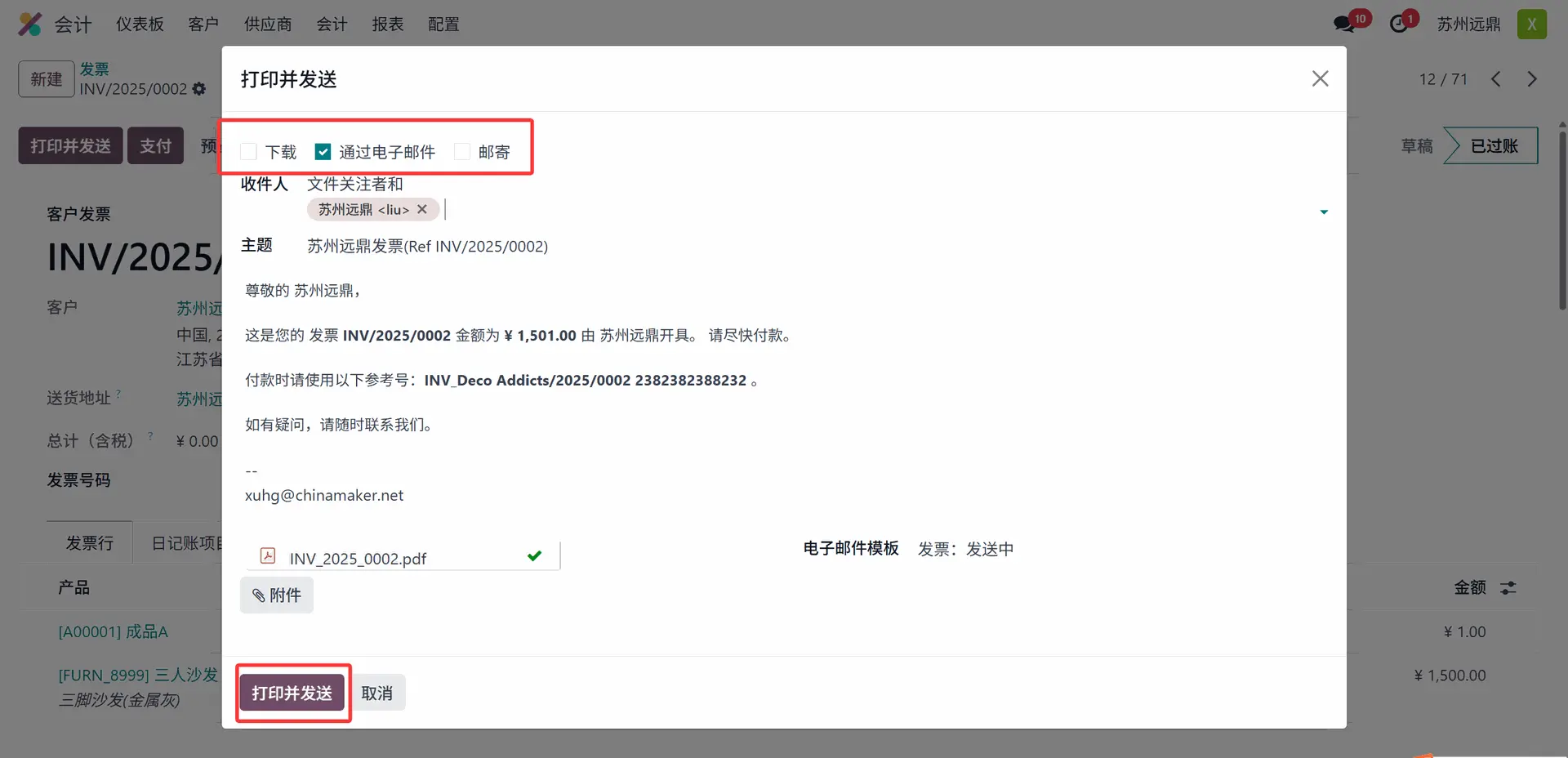
Task: Open the chat messages icon with badge
Action: click(x=1343, y=25)
